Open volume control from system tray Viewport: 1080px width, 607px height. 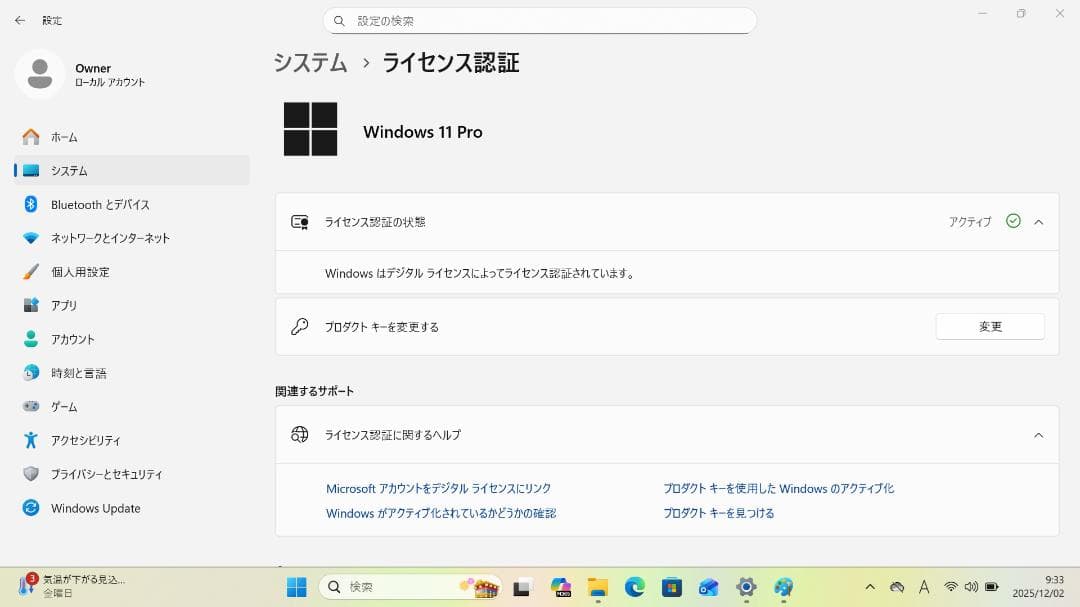[970, 587]
